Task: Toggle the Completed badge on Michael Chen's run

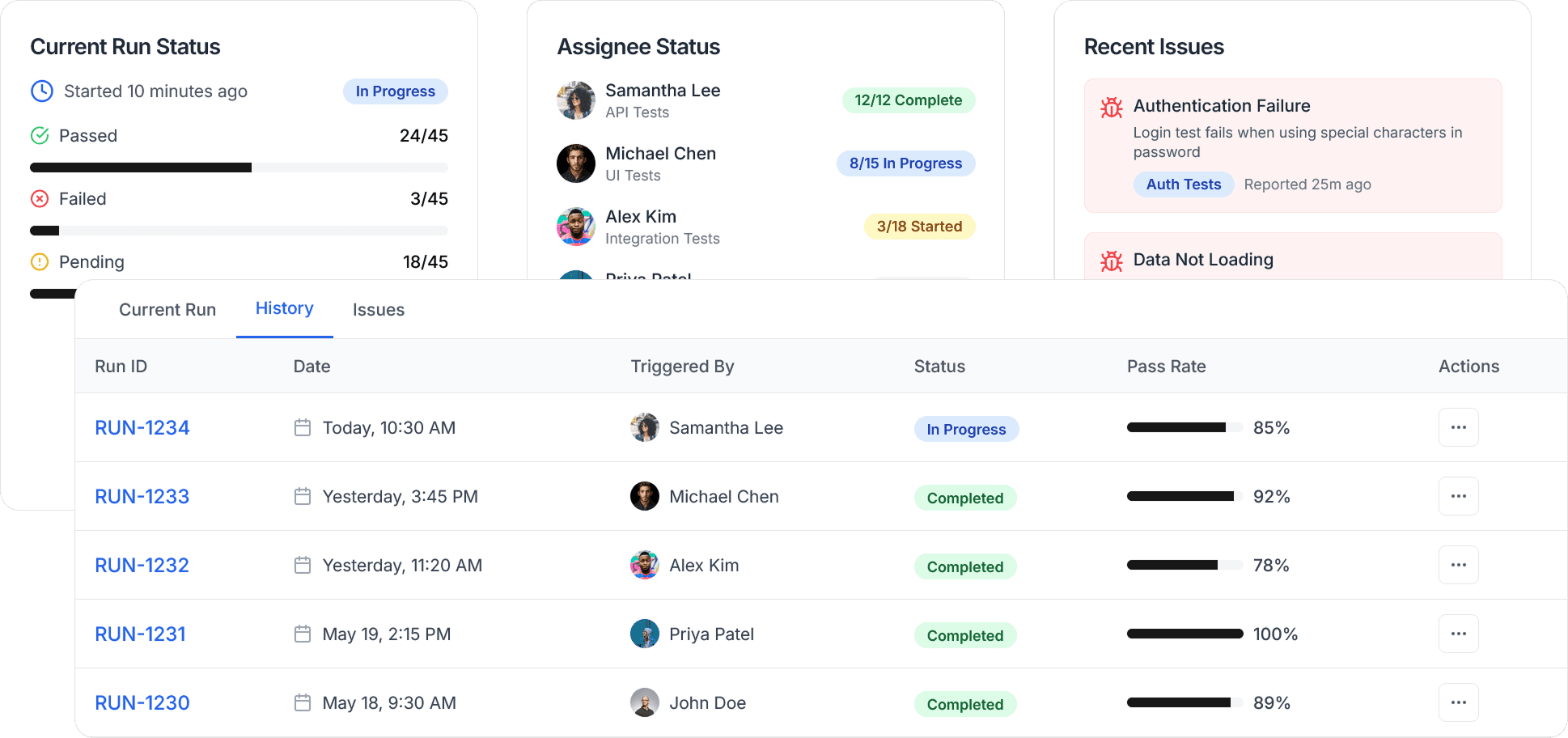Action: (x=964, y=498)
